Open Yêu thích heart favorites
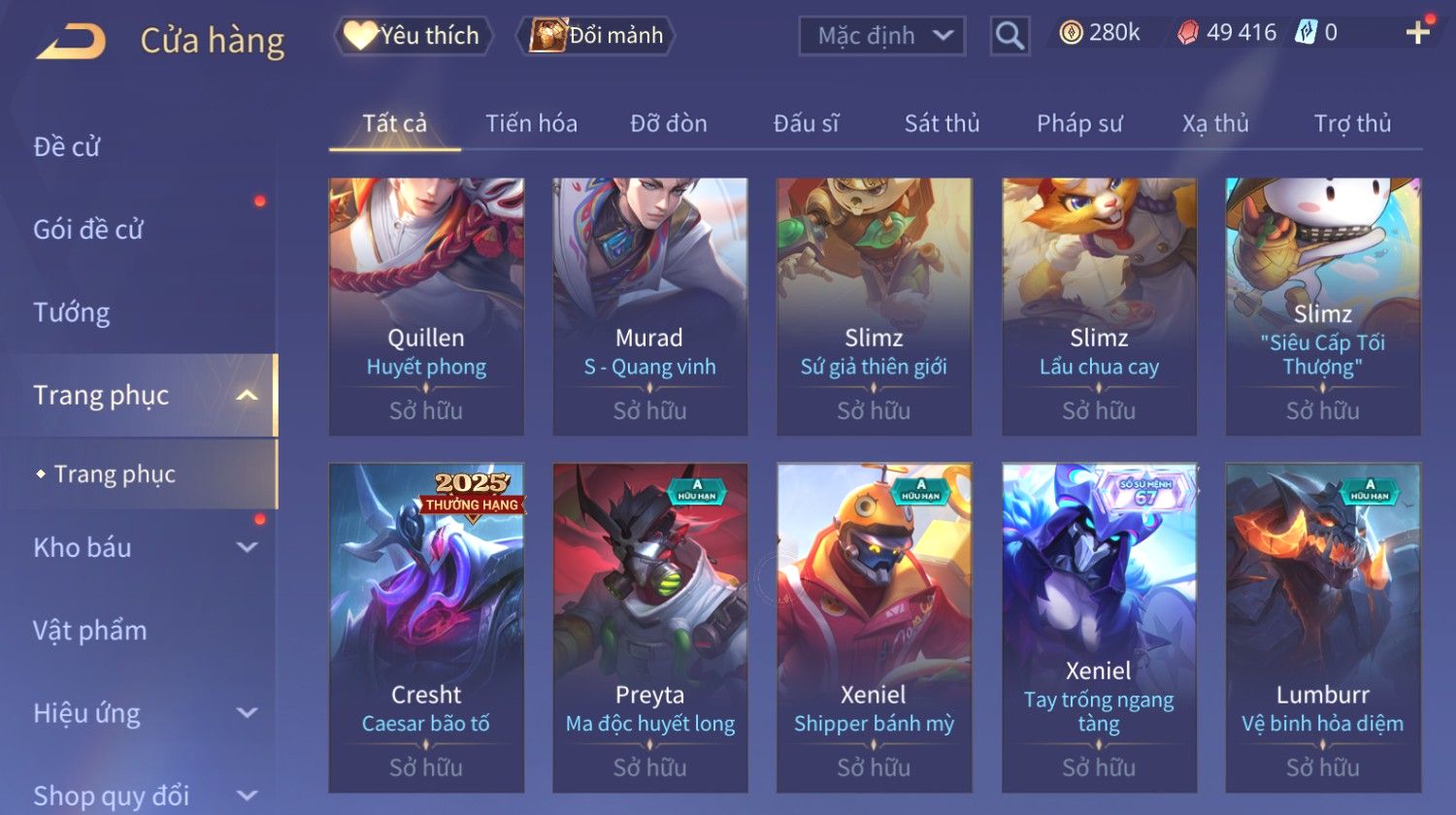1456x815 pixels. point(414,36)
